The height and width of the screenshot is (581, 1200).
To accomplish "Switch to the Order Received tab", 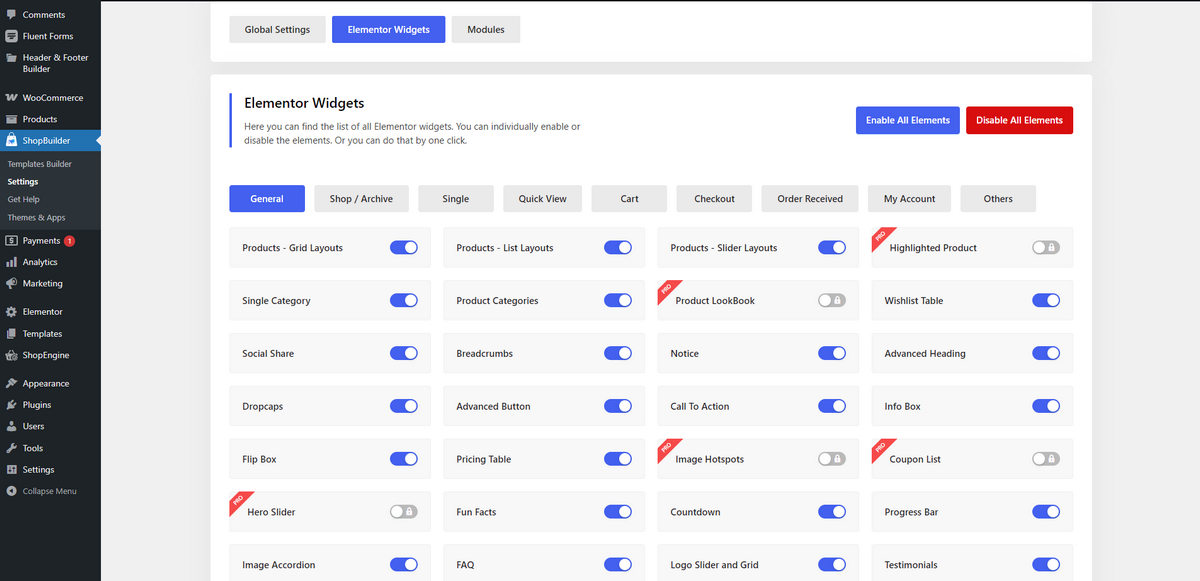I will (810, 199).
